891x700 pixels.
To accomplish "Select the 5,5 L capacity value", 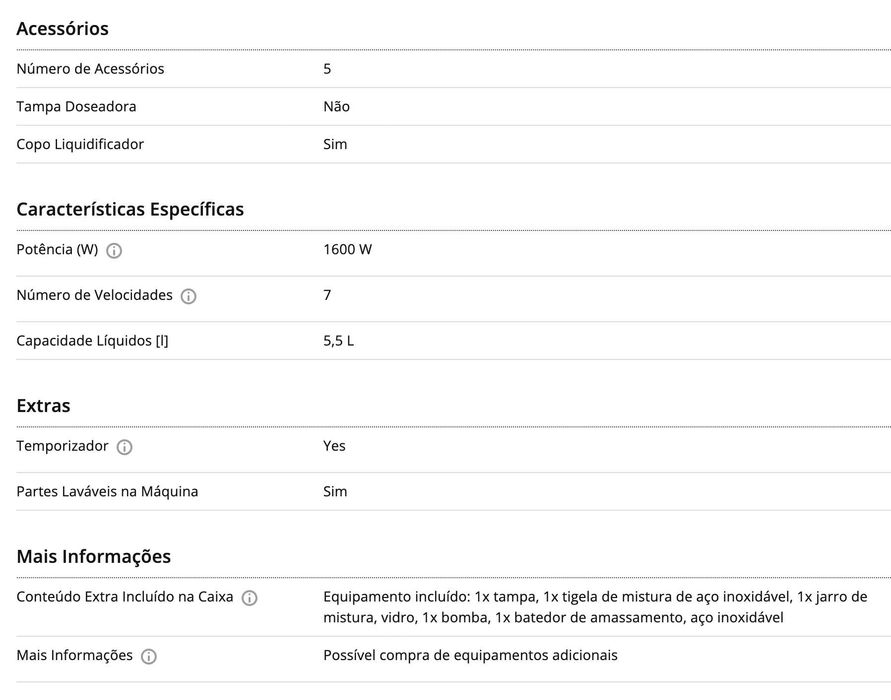I will point(338,341).
